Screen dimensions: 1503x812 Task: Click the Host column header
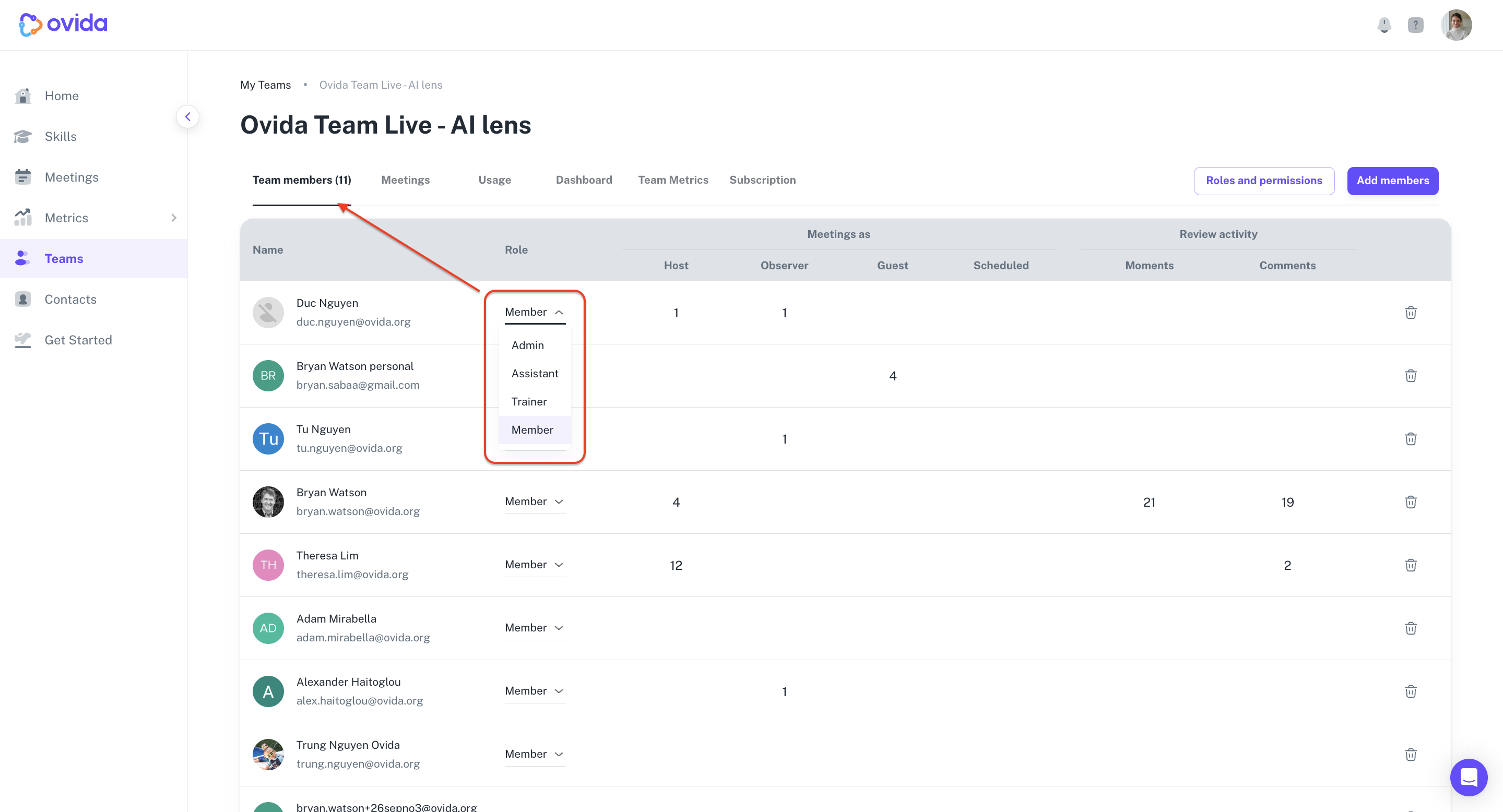pos(676,266)
